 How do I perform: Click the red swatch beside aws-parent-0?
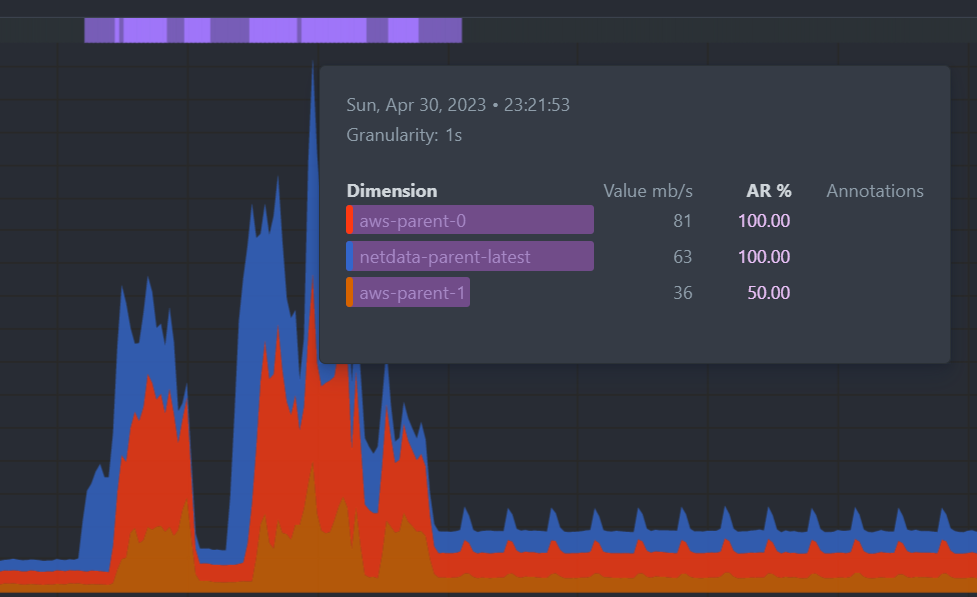pyautogui.click(x=350, y=220)
